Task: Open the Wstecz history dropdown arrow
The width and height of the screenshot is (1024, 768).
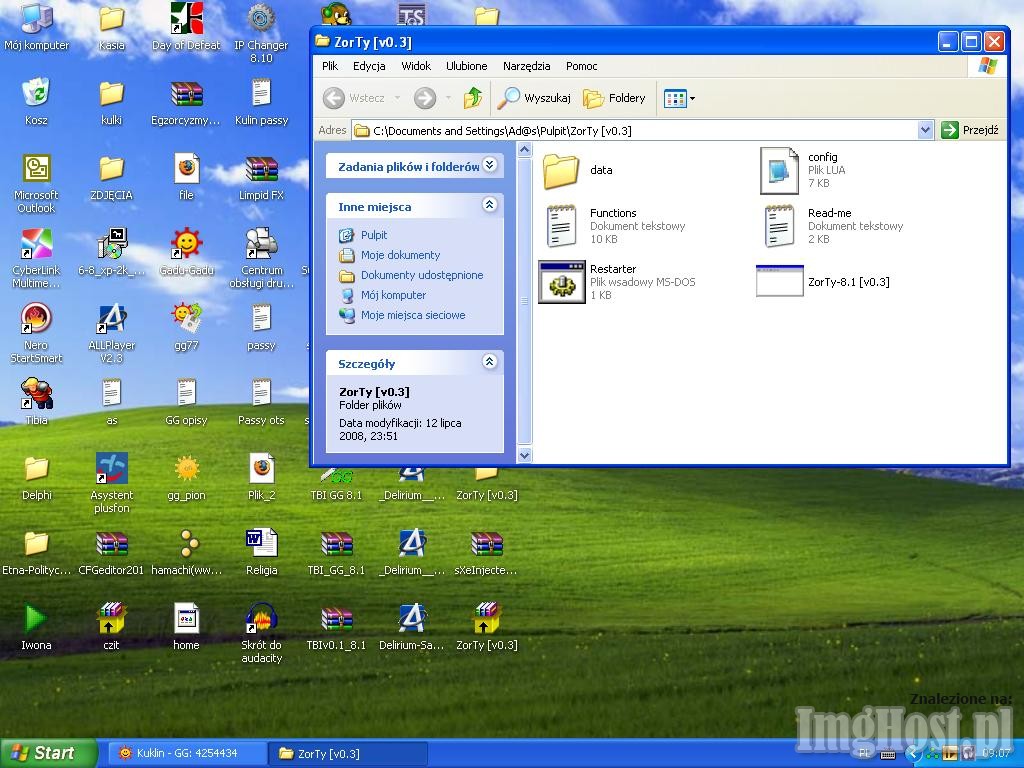Action: pyautogui.click(x=397, y=98)
